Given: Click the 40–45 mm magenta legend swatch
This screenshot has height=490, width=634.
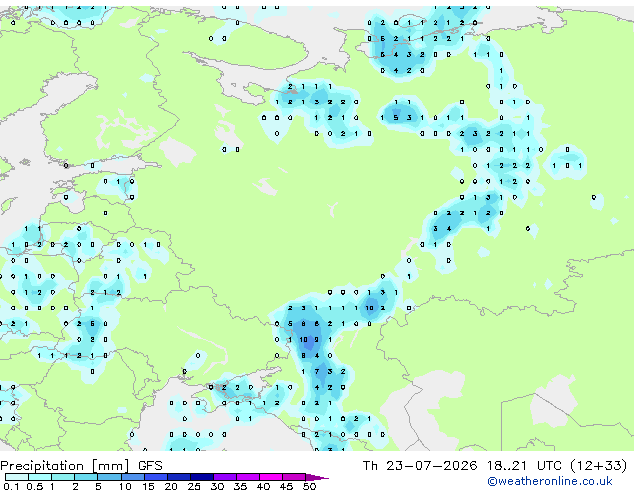Looking at the screenshot, I should coord(271,477).
